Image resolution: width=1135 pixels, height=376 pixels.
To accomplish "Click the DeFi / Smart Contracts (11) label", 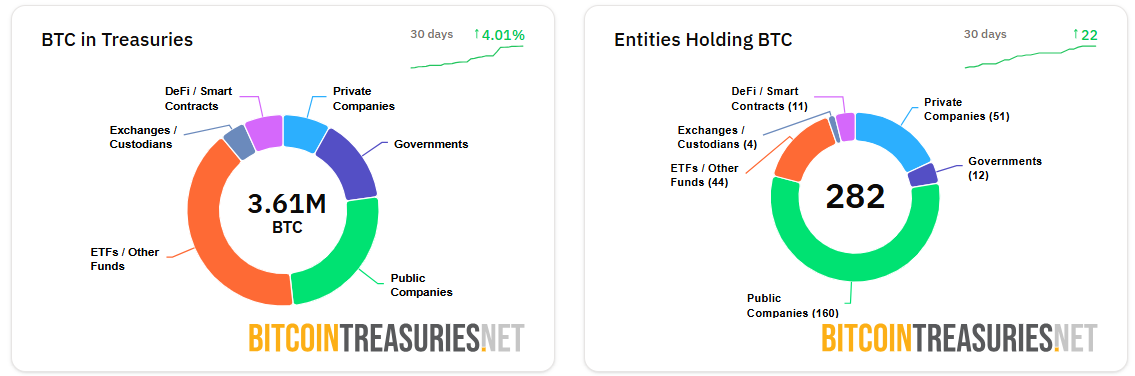I will pos(765,99).
